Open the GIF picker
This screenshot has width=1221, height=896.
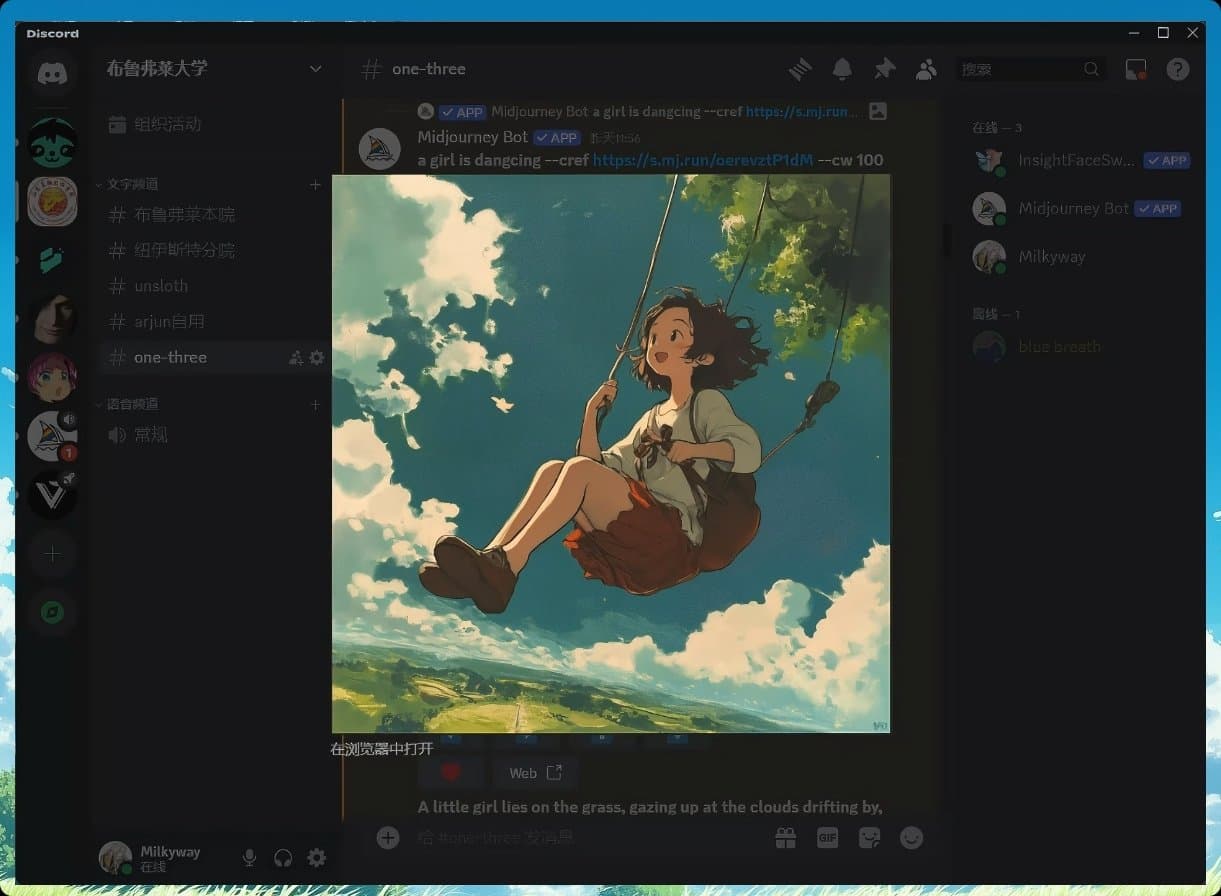[828, 838]
